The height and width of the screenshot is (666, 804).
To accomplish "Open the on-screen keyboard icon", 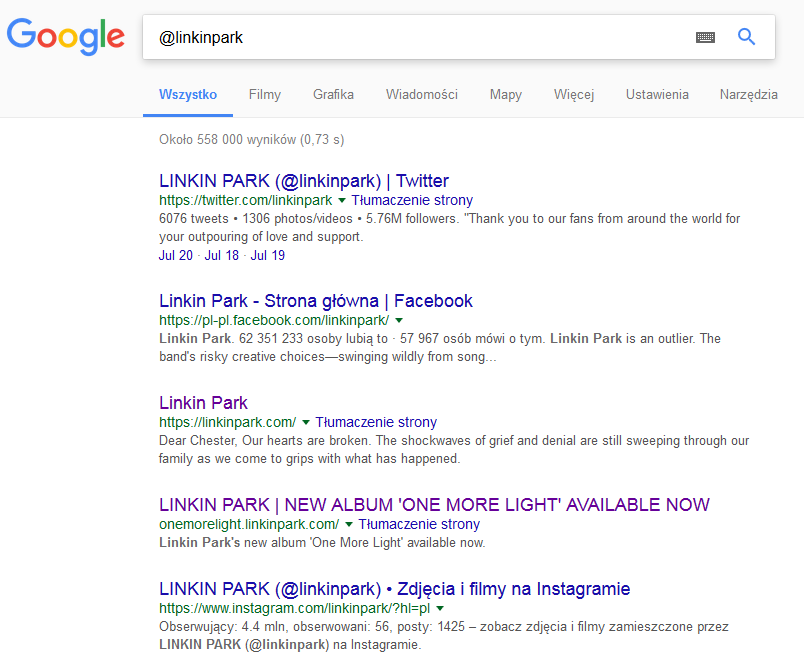I will tap(705, 37).
